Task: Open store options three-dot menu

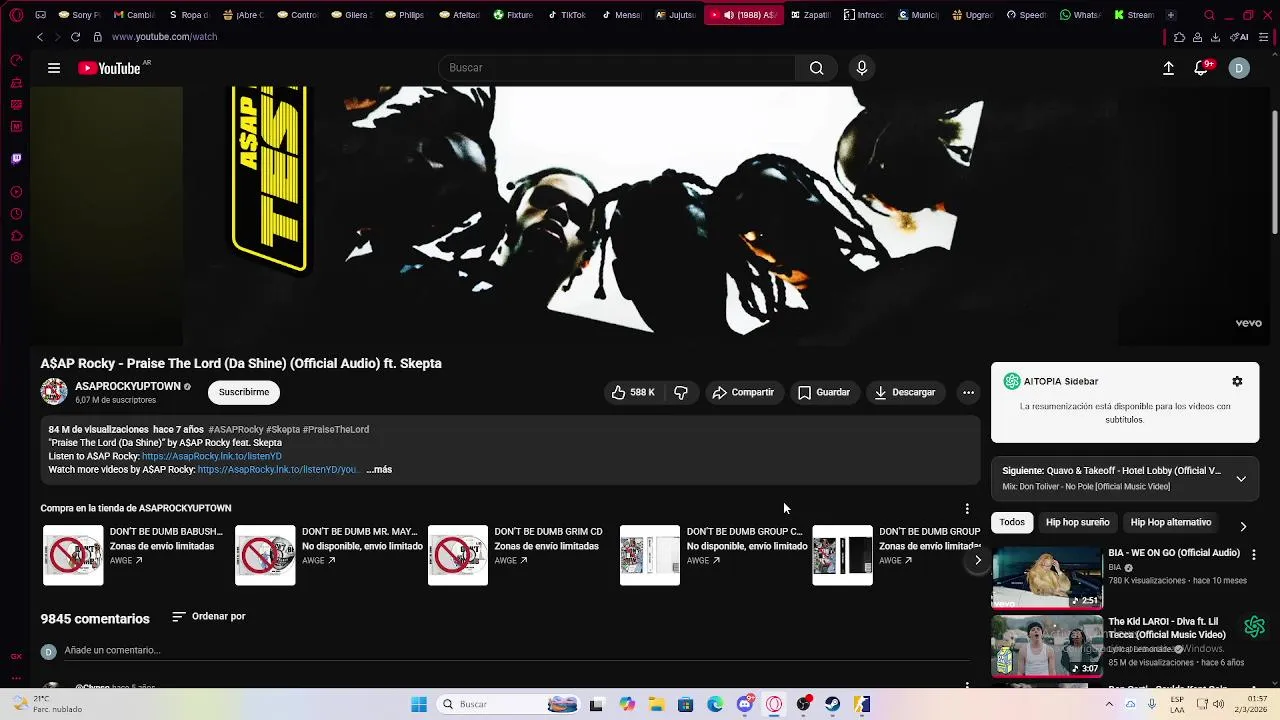Action: pyautogui.click(x=967, y=509)
